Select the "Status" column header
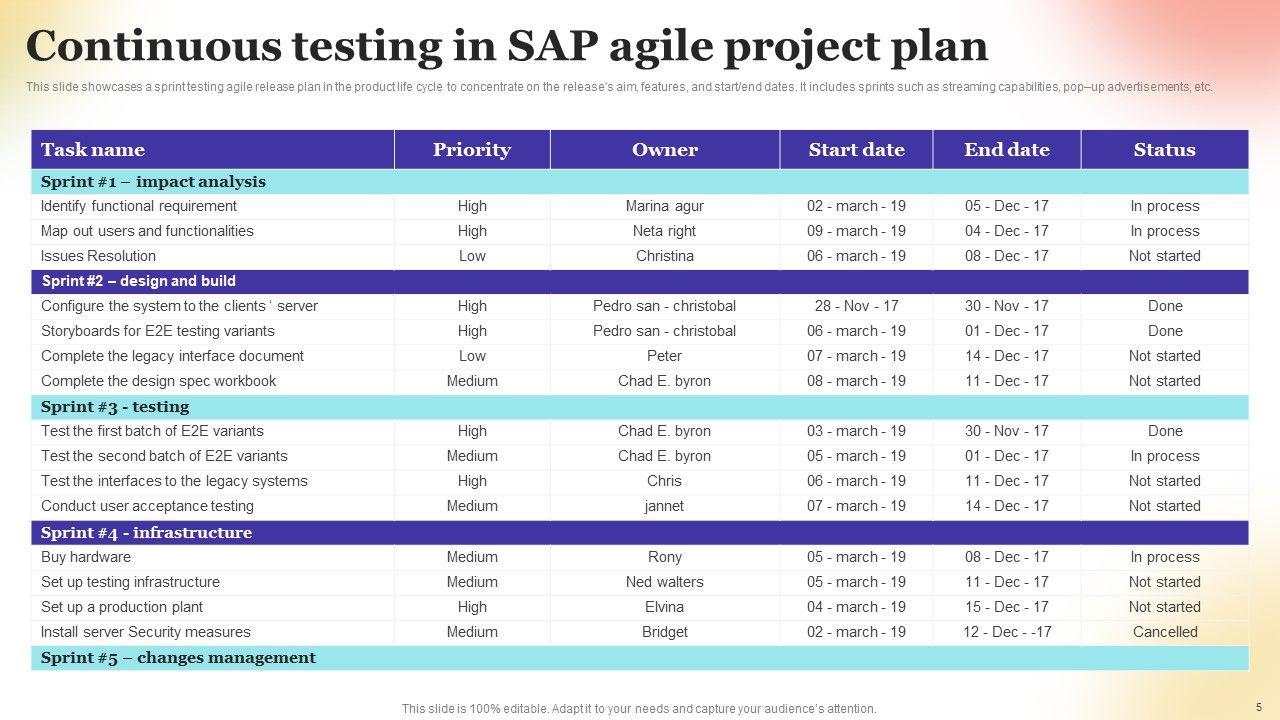Screen dimensions: 1280x720 [1164, 150]
